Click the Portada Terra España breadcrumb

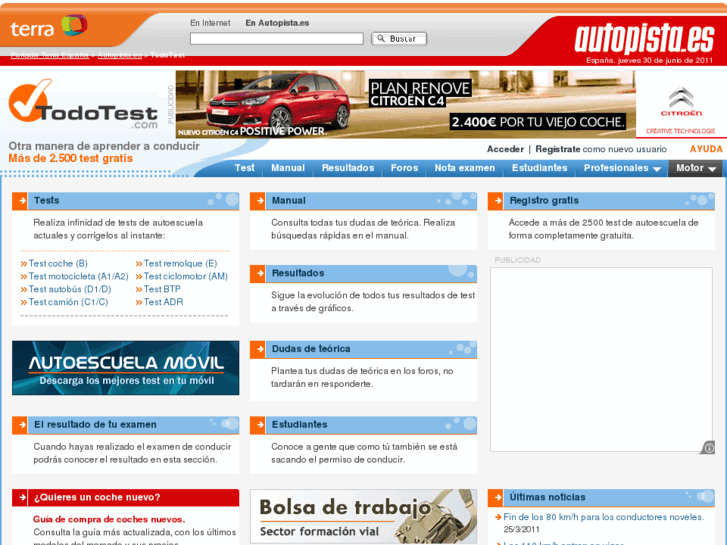50,55
